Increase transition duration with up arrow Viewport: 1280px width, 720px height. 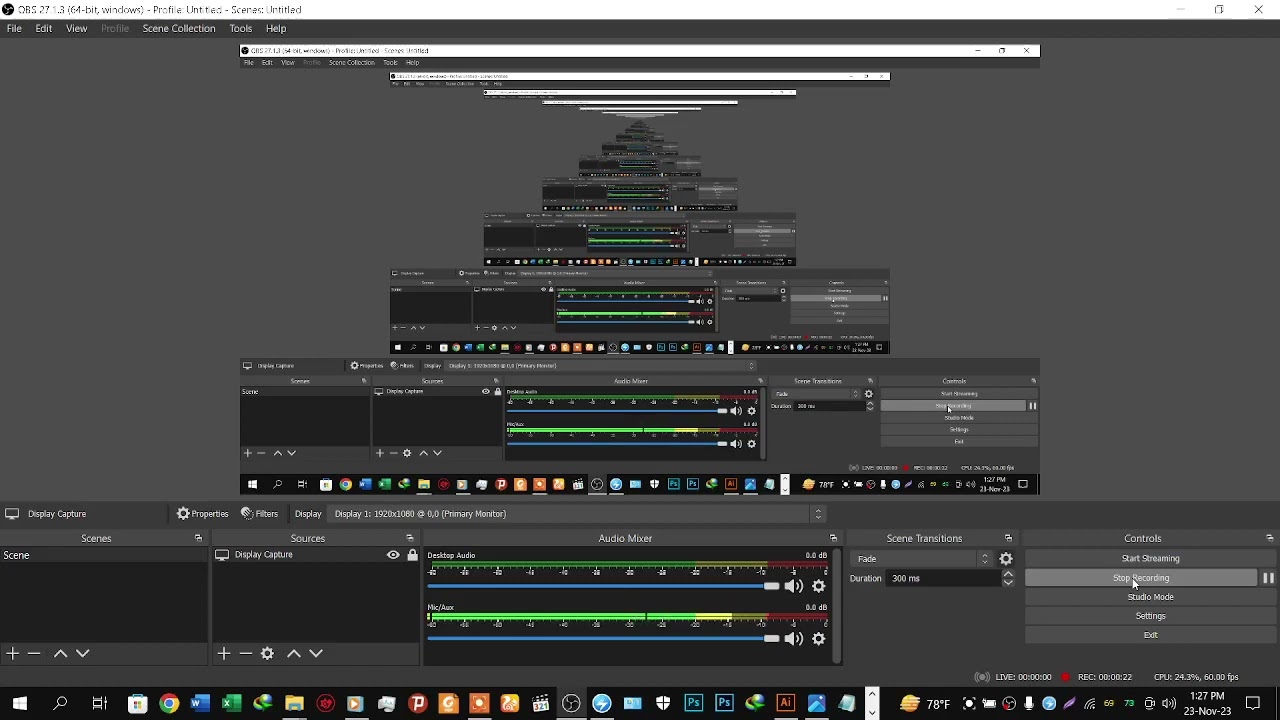click(x=1008, y=574)
